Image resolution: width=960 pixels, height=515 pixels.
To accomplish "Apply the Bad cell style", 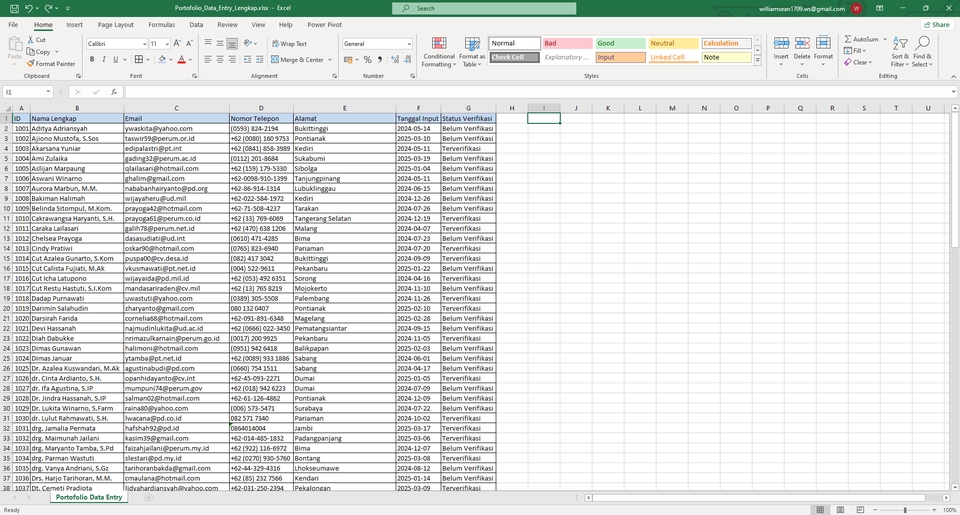I will (567, 43).
